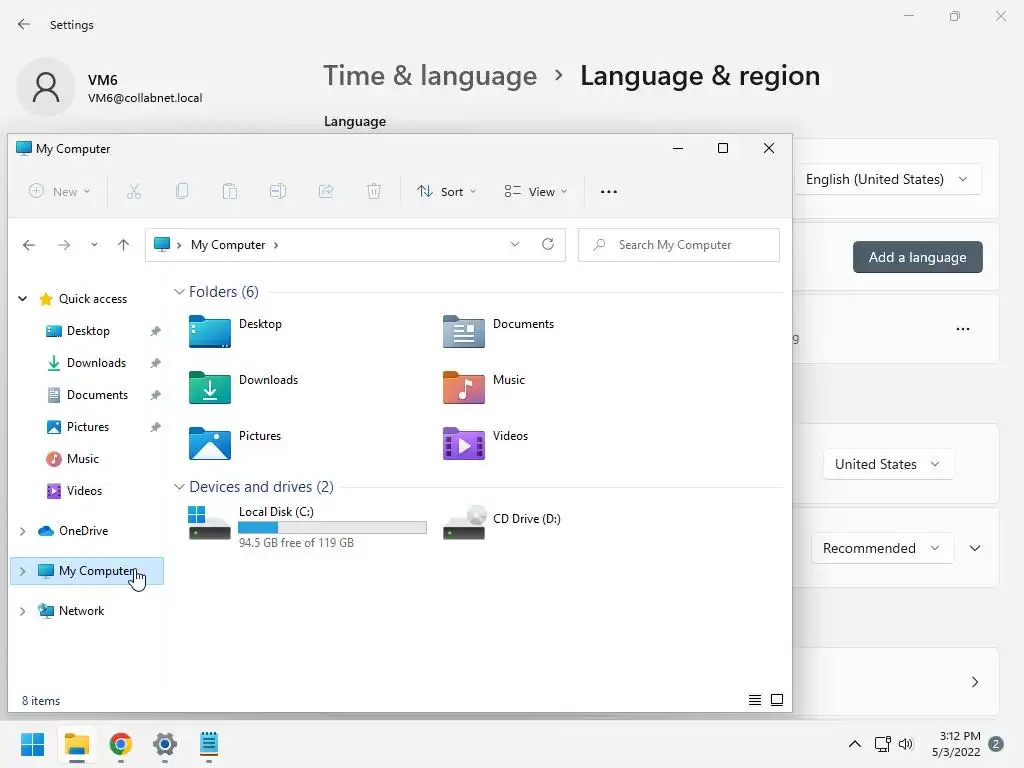Select the Local Disk (C:) drive
The height and width of the screenshot is (768, 1024).
tap(307, 526)
